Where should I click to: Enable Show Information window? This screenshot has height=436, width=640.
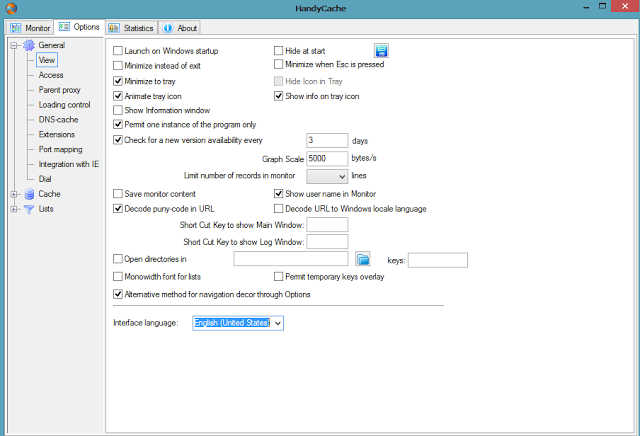click(118, 110)
